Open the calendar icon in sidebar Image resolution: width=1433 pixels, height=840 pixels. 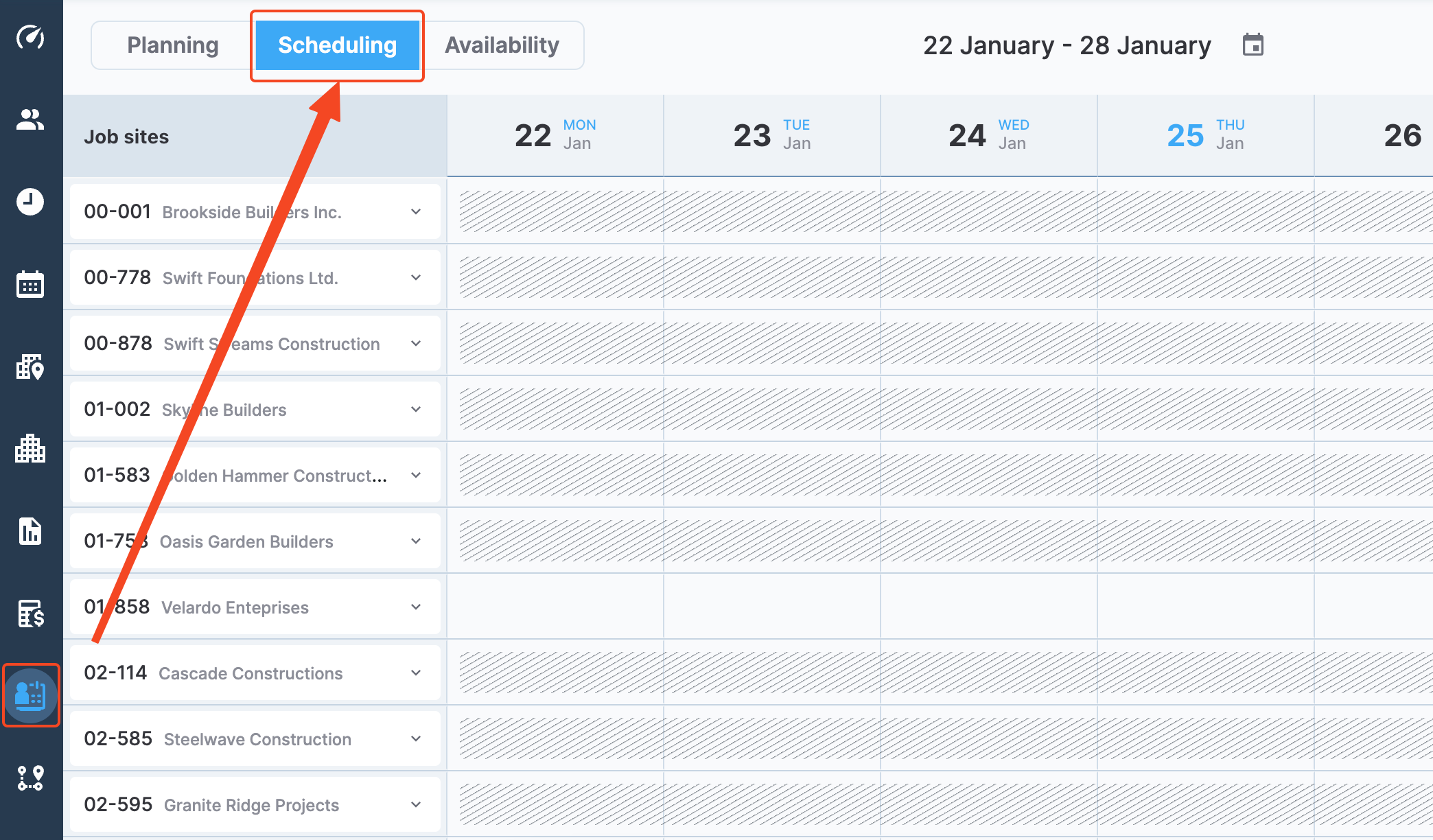coord(30,284)
